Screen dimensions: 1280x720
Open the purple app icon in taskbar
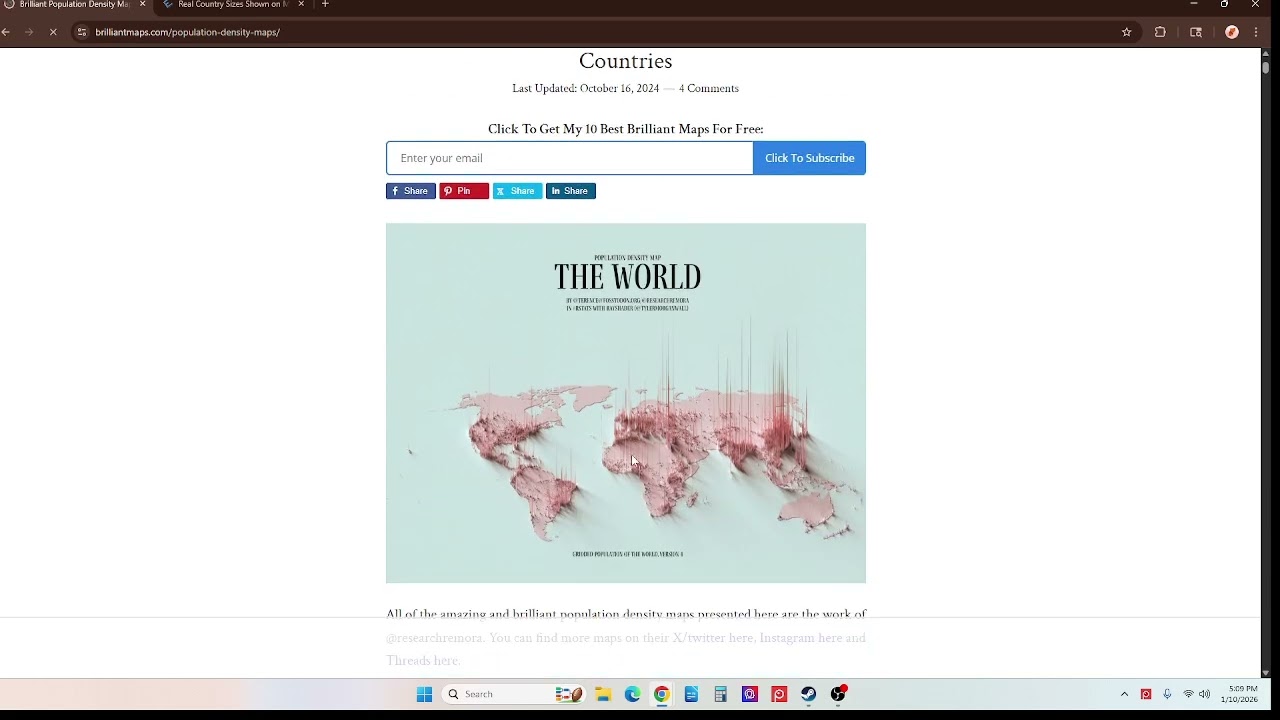pos(750,694)
